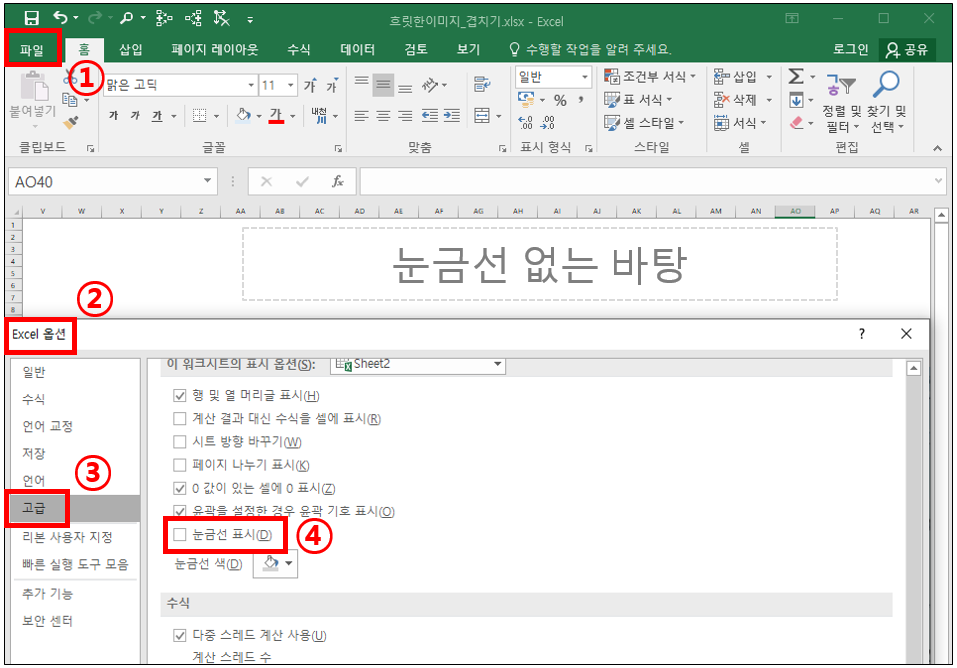Click the Merge and Center icon

(482, 115)
